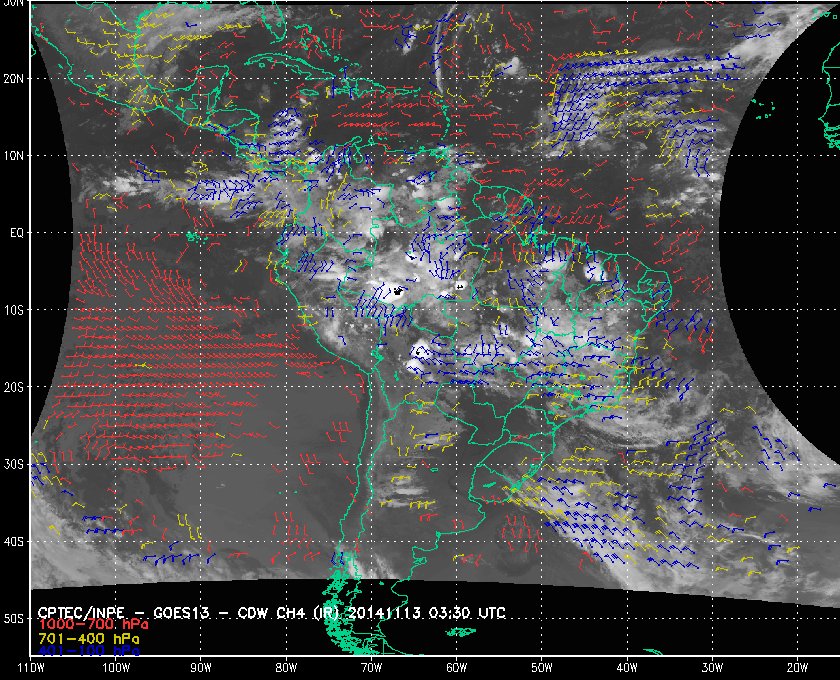
Task: Click the 40W longitude label
Action: click(x=626, y=667)
